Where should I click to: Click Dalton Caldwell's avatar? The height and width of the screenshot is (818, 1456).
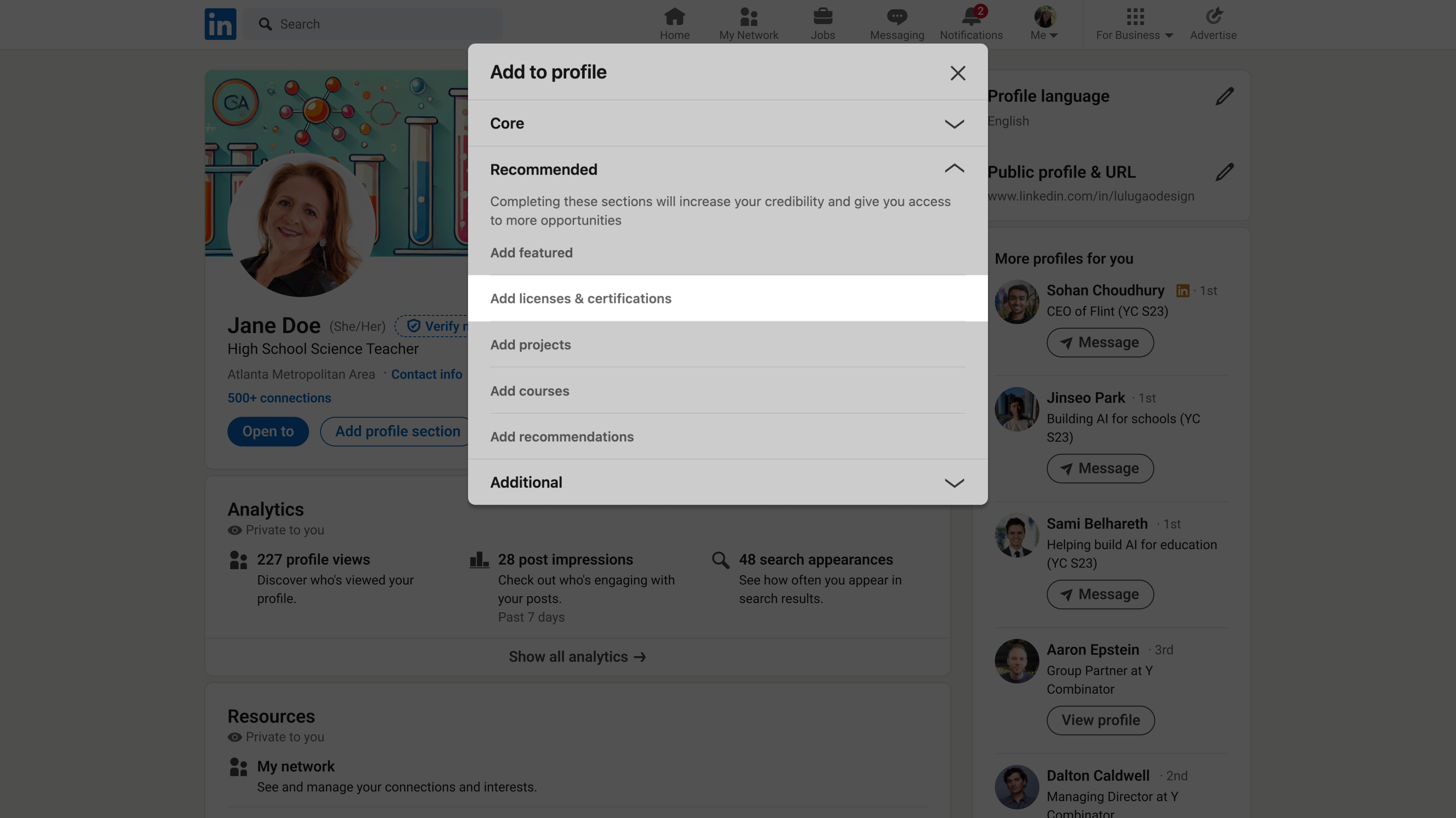(1016, 787)
